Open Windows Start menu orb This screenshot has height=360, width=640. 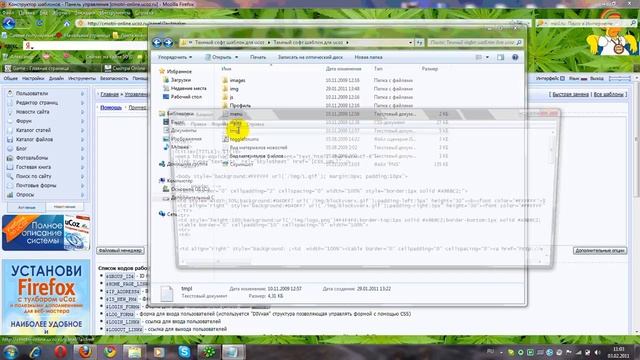click(x=10, y=352)
